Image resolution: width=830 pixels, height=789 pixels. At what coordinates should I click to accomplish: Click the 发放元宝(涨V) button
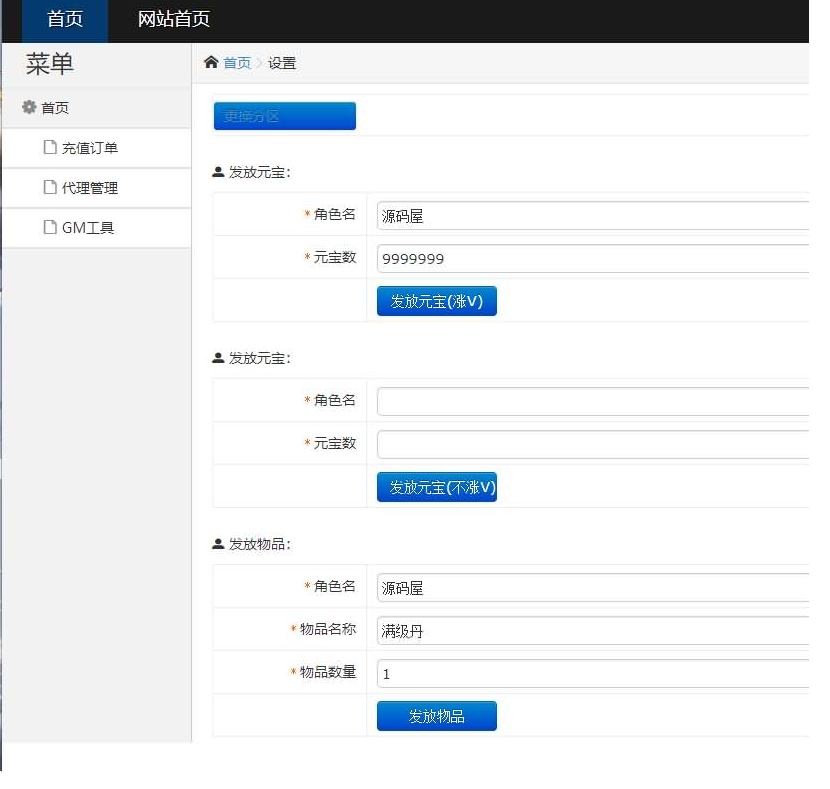436,301
